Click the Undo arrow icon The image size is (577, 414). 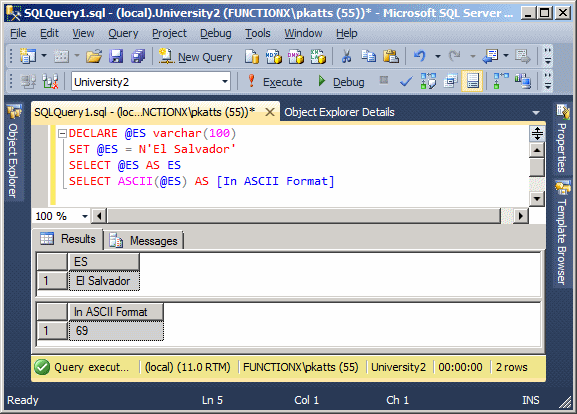point(420,57)
